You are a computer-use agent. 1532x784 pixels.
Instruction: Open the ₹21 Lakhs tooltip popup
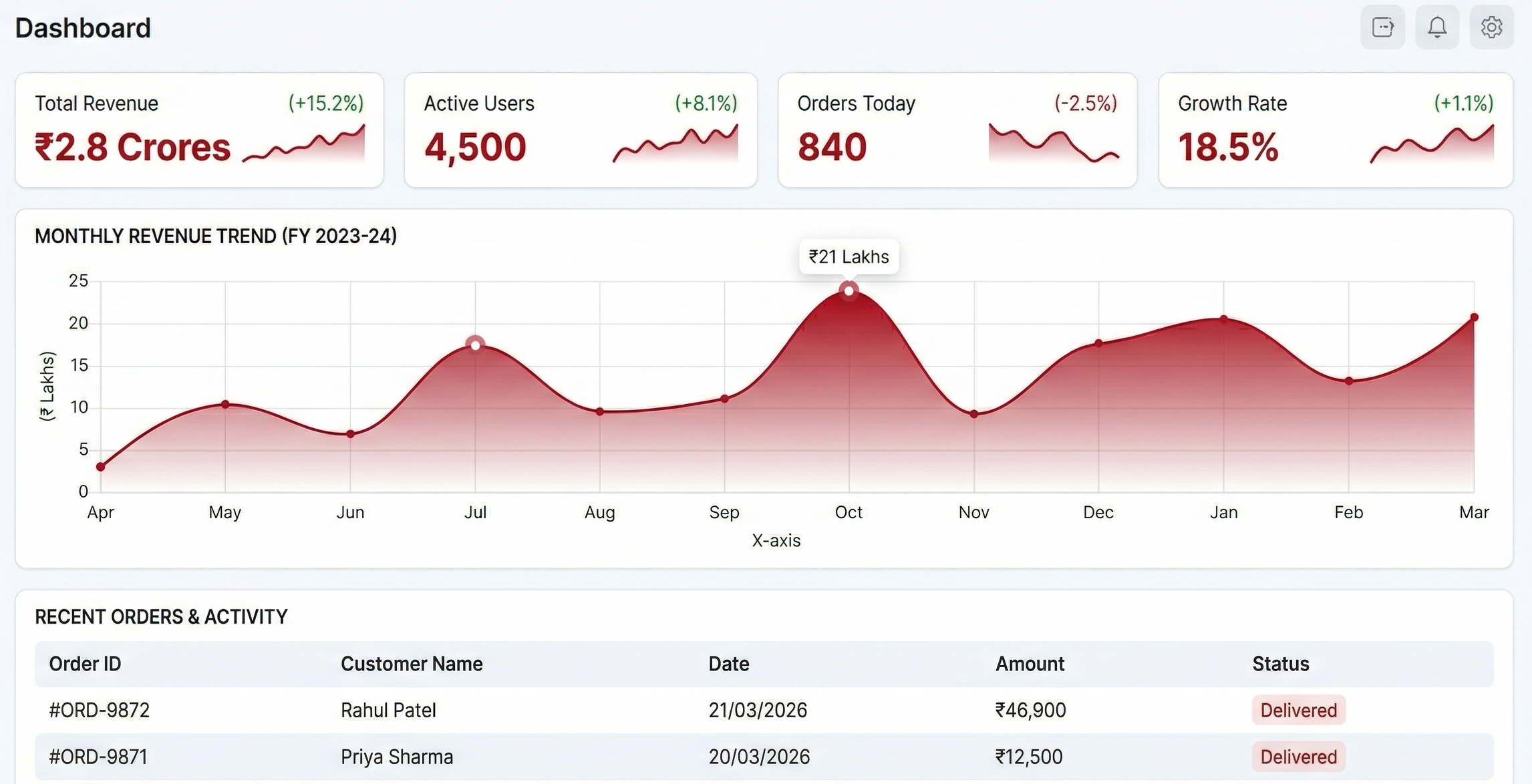point(849,256)
